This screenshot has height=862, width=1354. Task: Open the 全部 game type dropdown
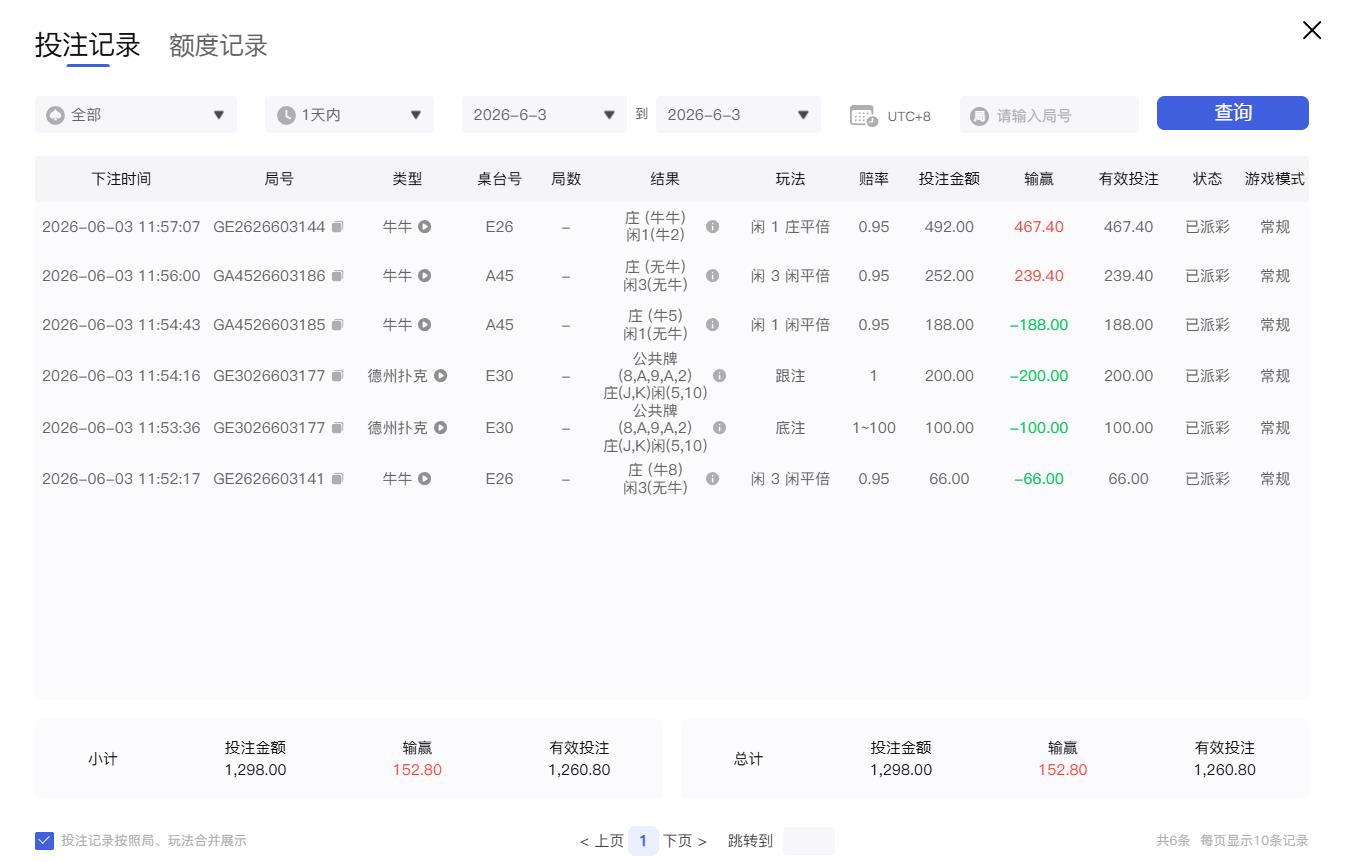click(136, 115)
